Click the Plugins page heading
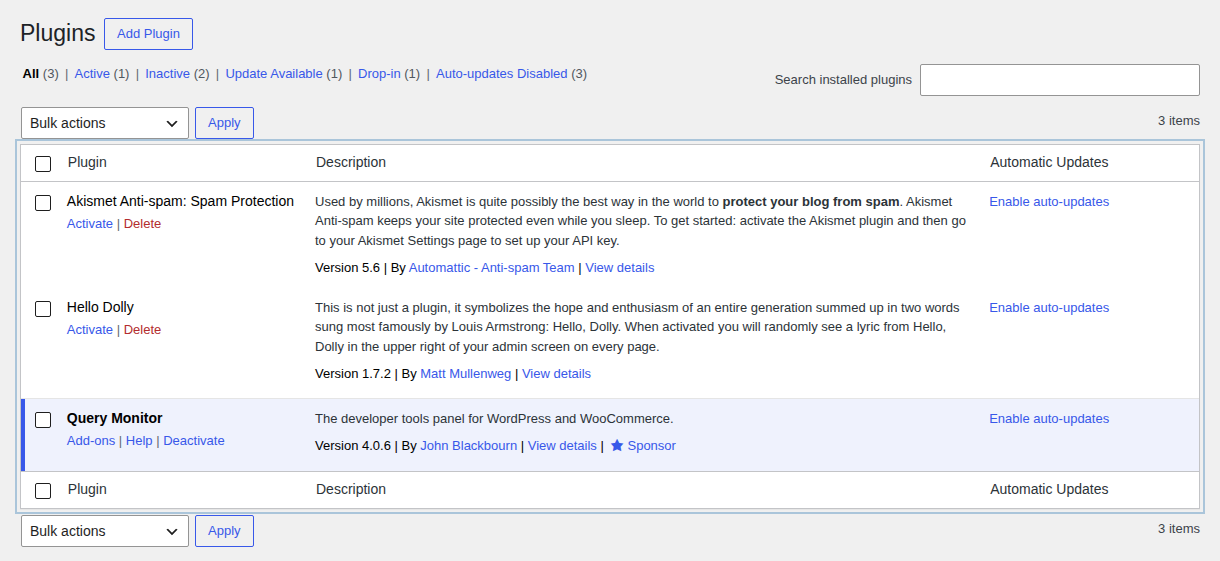This screenshot has width=1220, height=561. (x=58, y=33)
